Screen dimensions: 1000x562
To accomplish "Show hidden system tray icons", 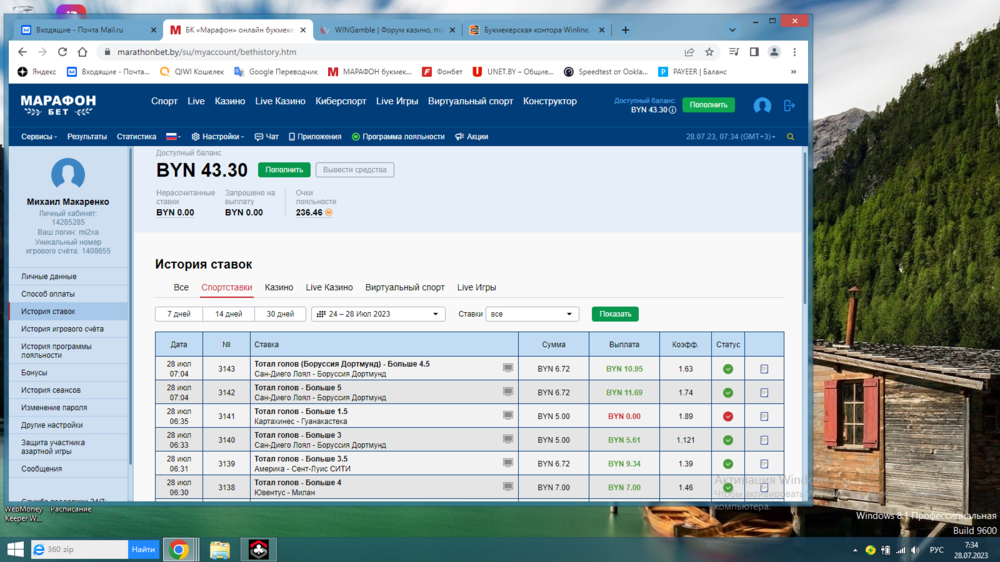I will (855, 550).
